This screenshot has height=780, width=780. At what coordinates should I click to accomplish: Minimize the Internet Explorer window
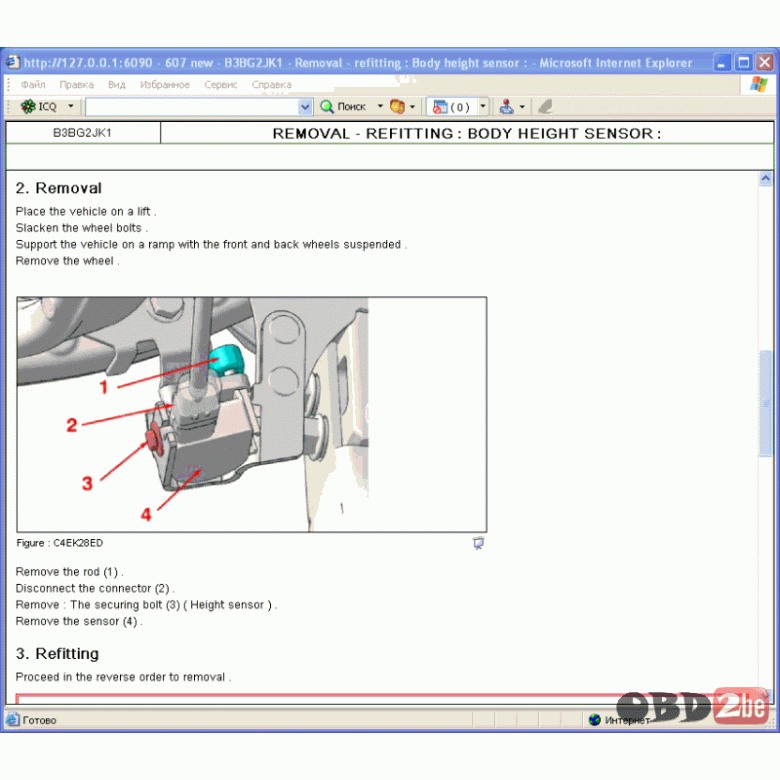click(721, 63)
